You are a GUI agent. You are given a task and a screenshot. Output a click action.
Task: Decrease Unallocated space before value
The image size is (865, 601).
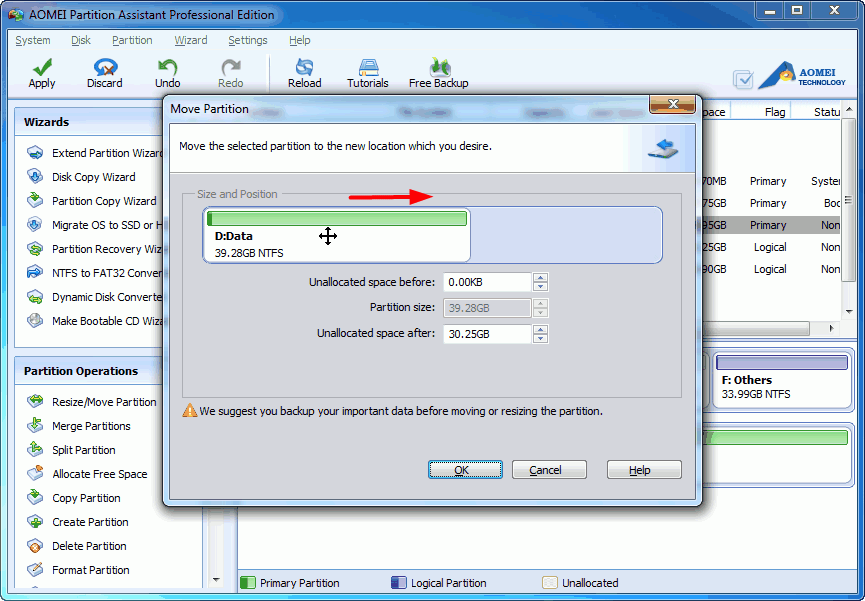coord(540,288)
